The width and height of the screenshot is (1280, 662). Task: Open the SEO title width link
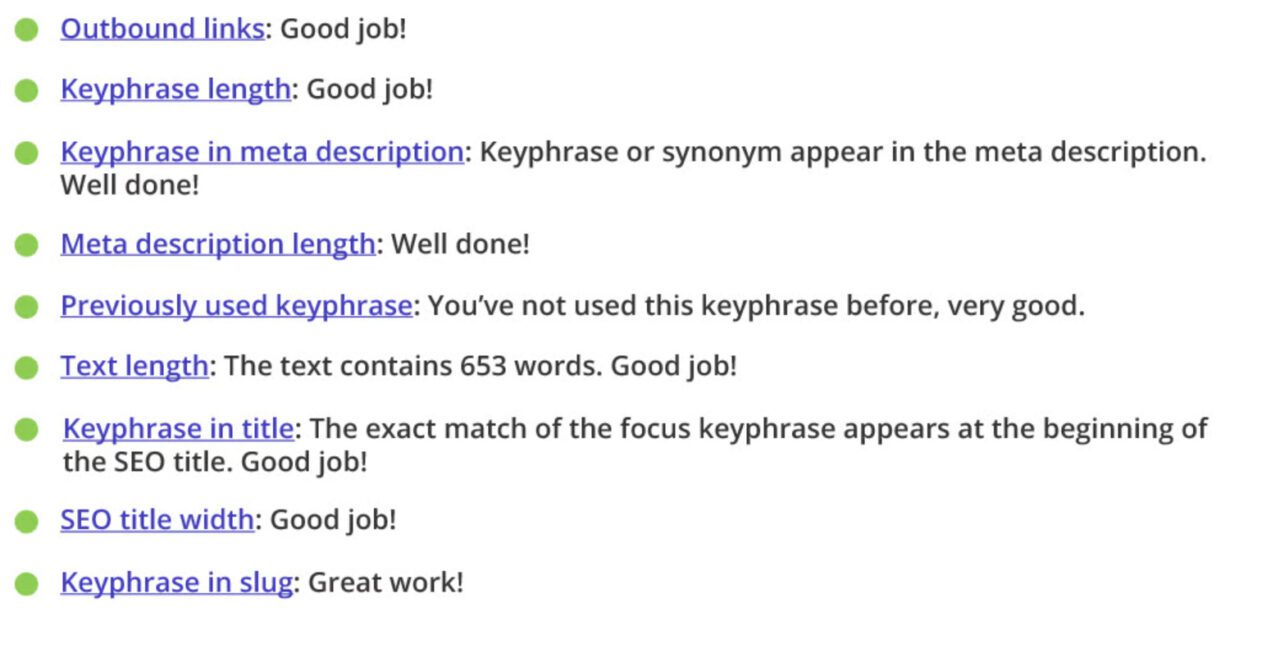point(157,520)
